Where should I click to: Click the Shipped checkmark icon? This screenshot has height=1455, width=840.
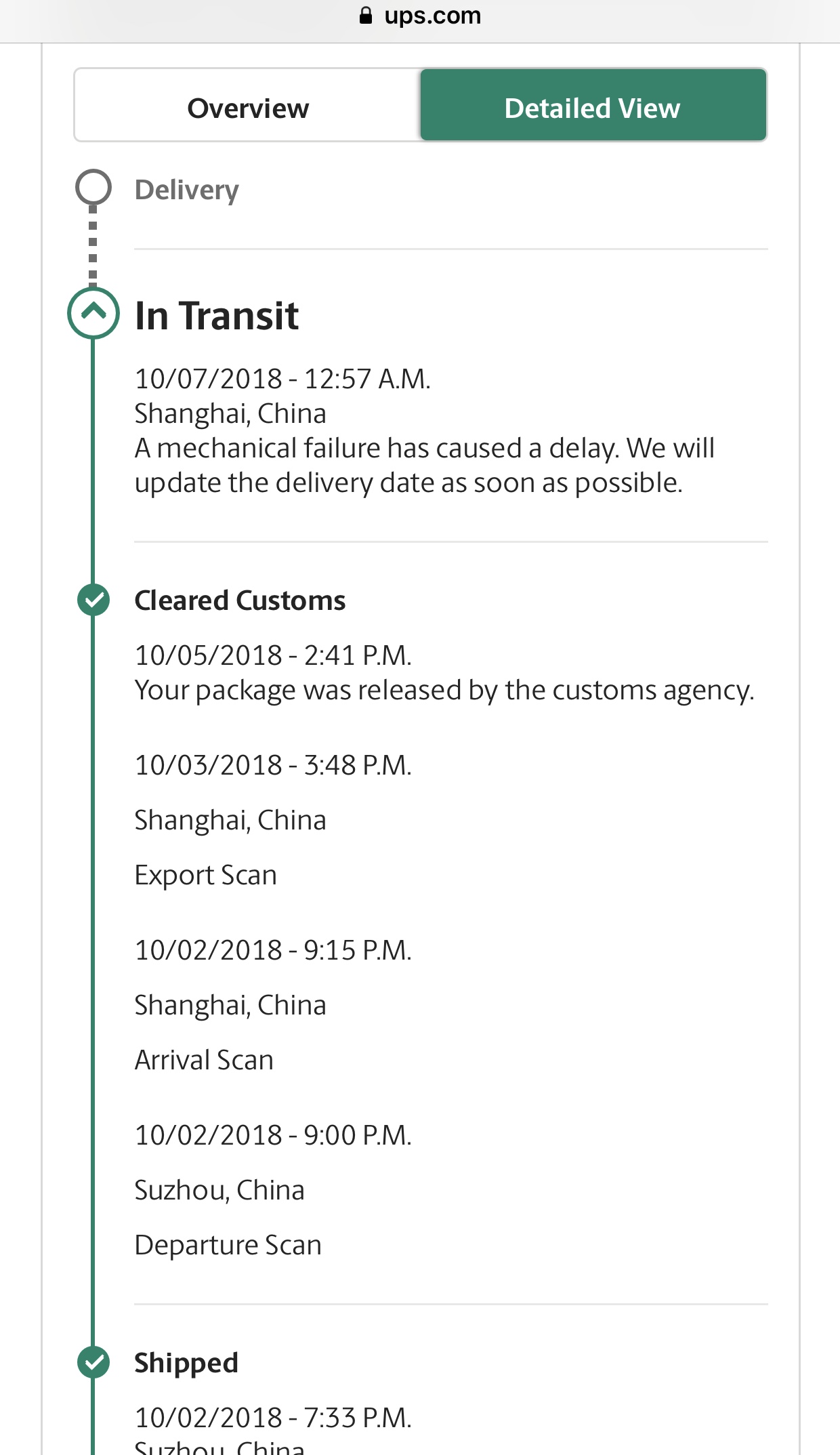[x=93, y=1361]
